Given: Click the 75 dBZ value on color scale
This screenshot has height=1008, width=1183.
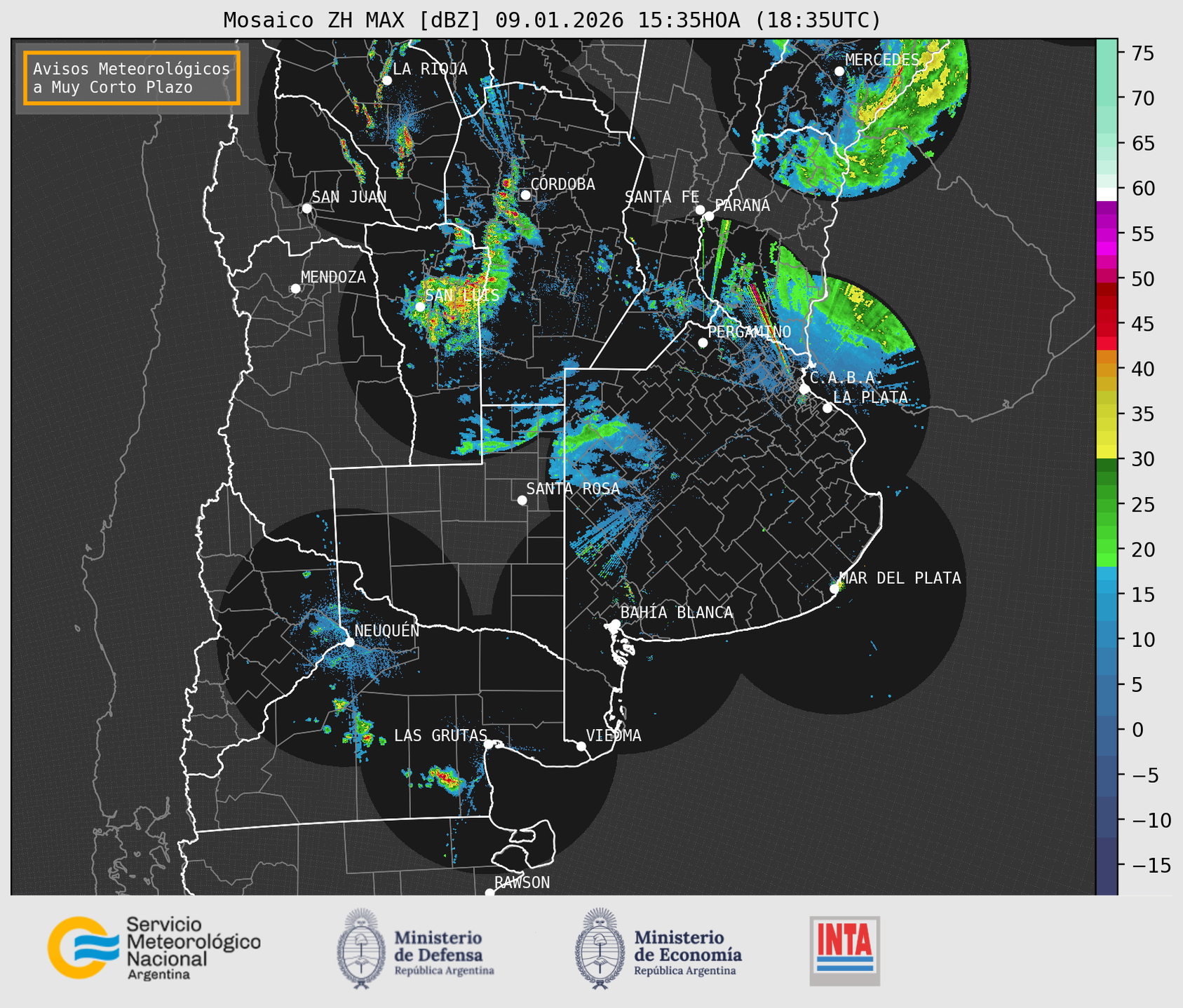Looking at the screenshot, I should pyautogui.click(x=1142, y=53).
